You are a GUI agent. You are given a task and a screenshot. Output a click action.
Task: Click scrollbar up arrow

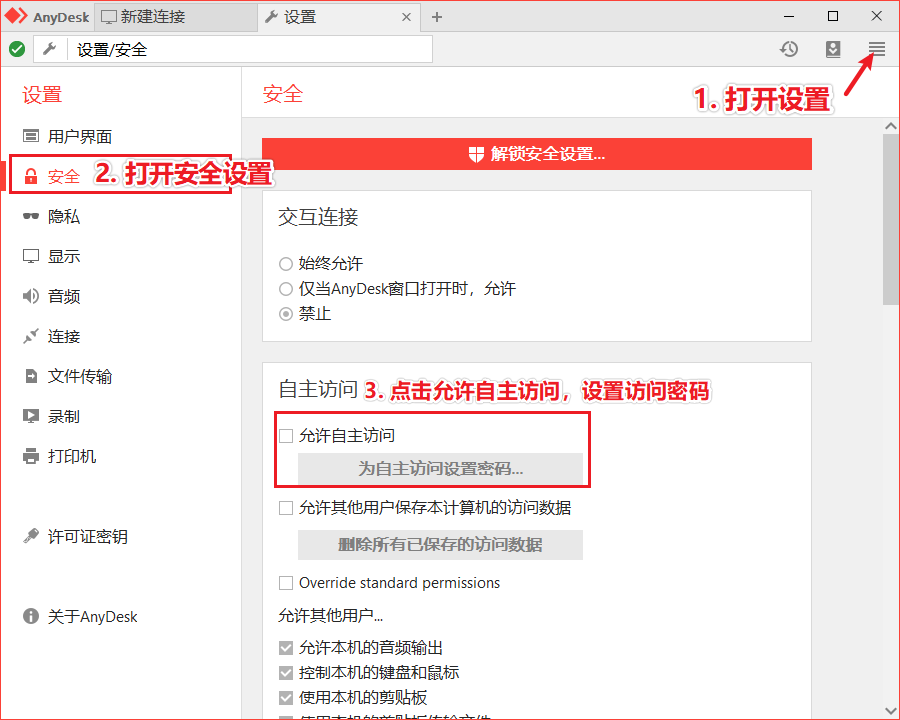[891, 126]
